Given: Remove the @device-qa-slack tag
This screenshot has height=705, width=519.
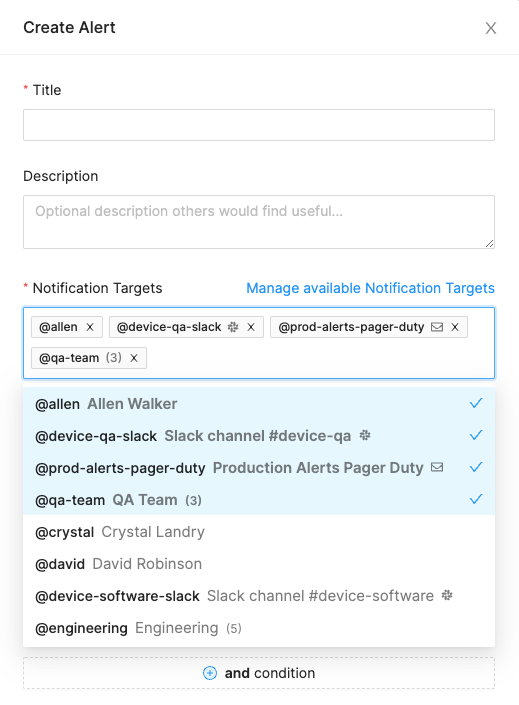Looking at the screenshot, I should [251, 327].
